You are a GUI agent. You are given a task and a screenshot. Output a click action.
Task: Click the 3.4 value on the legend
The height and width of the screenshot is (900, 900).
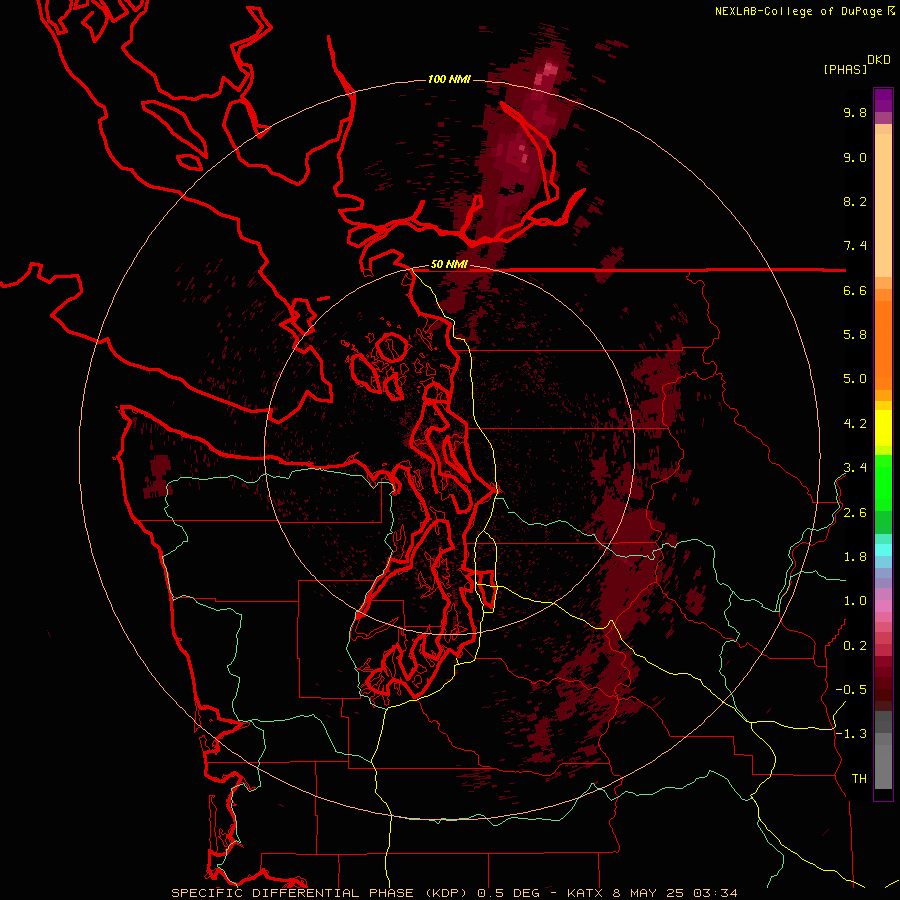(855, 468)
